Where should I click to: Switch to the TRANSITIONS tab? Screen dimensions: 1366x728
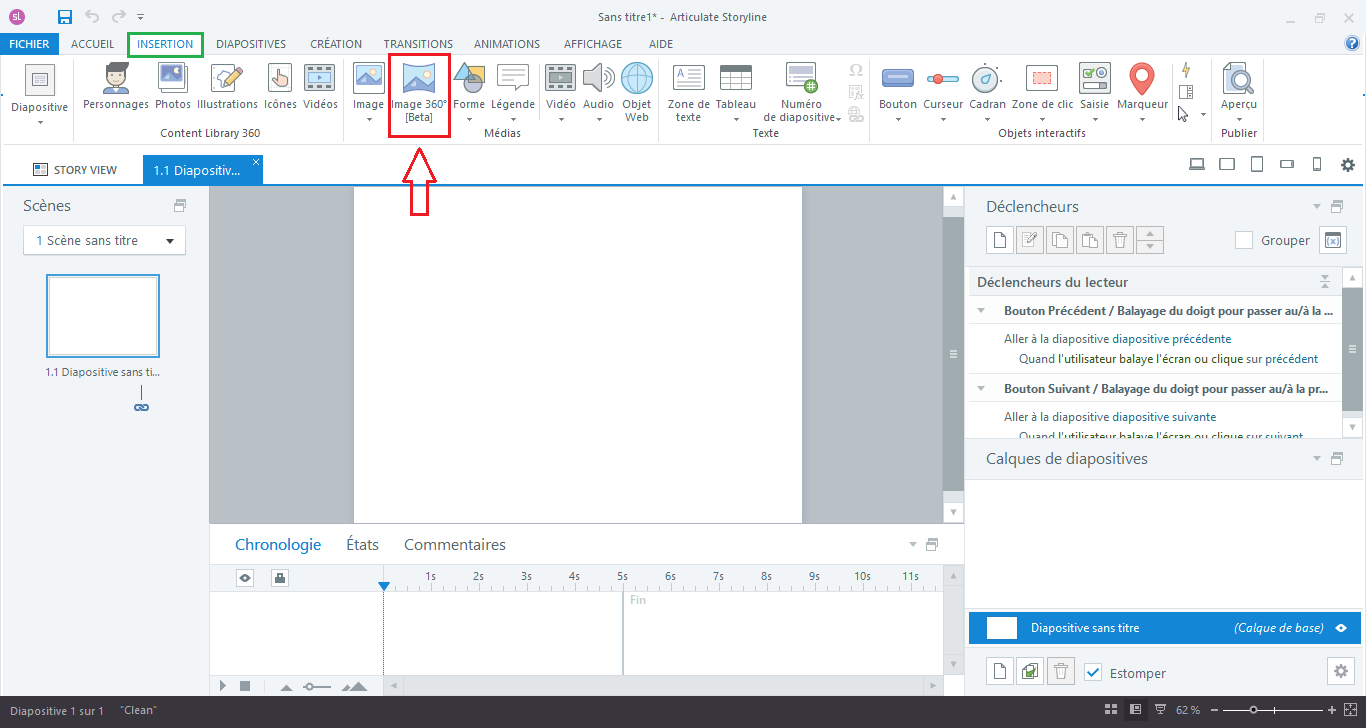(x=418, y=44)
